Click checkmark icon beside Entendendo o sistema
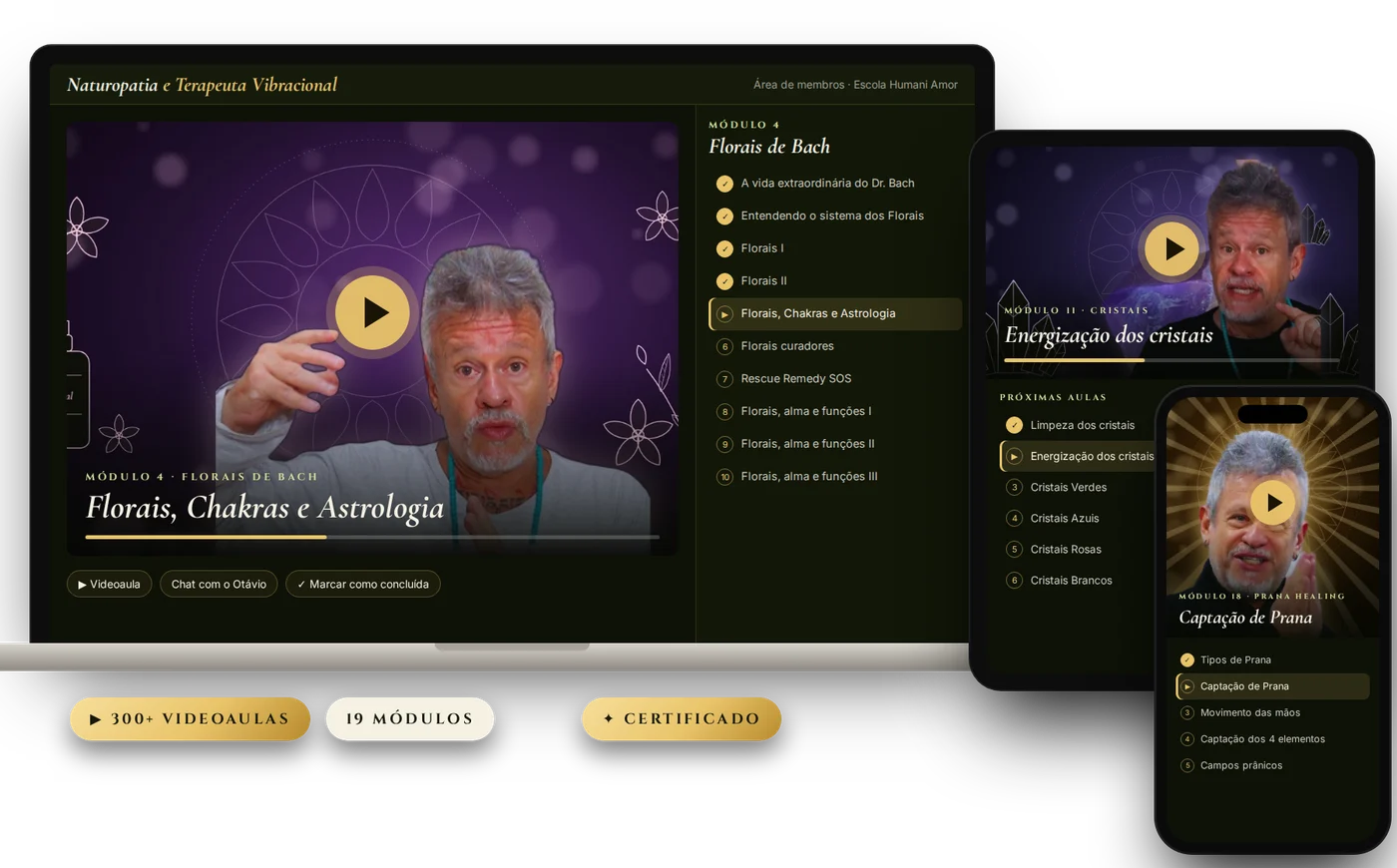This screenshot has height=868, width=1397. [724, 217]
